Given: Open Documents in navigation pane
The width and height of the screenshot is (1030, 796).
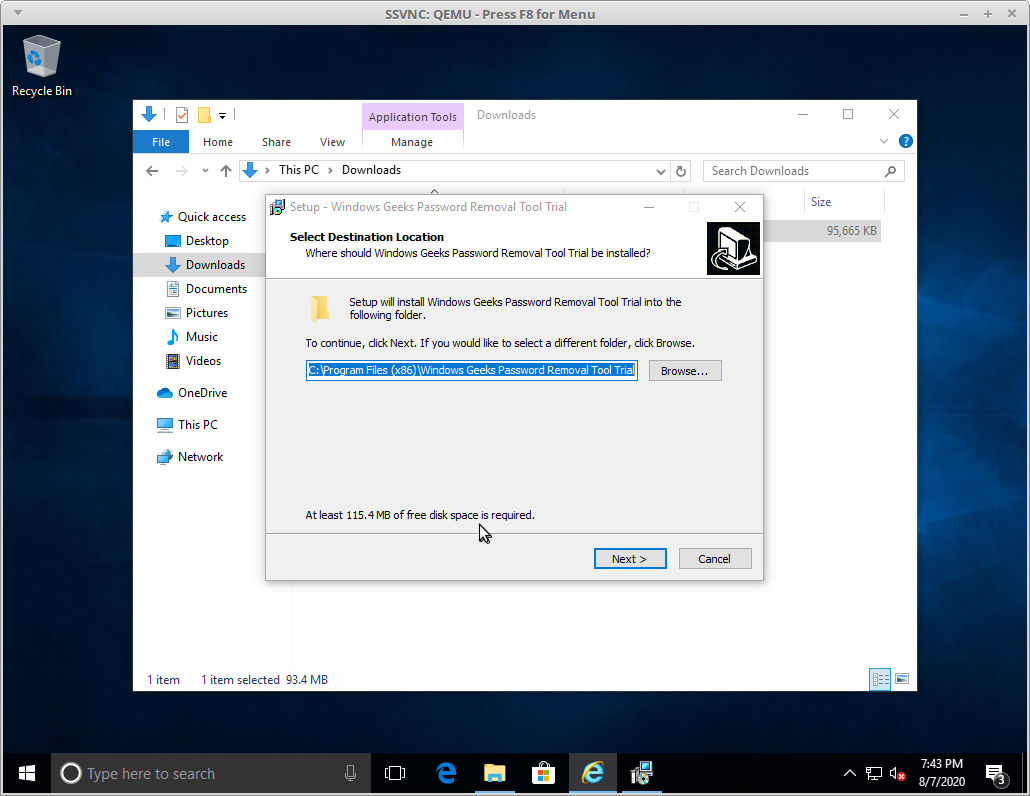Looking at the screenshot, I should pyautogui.click(x=207, y=289).
